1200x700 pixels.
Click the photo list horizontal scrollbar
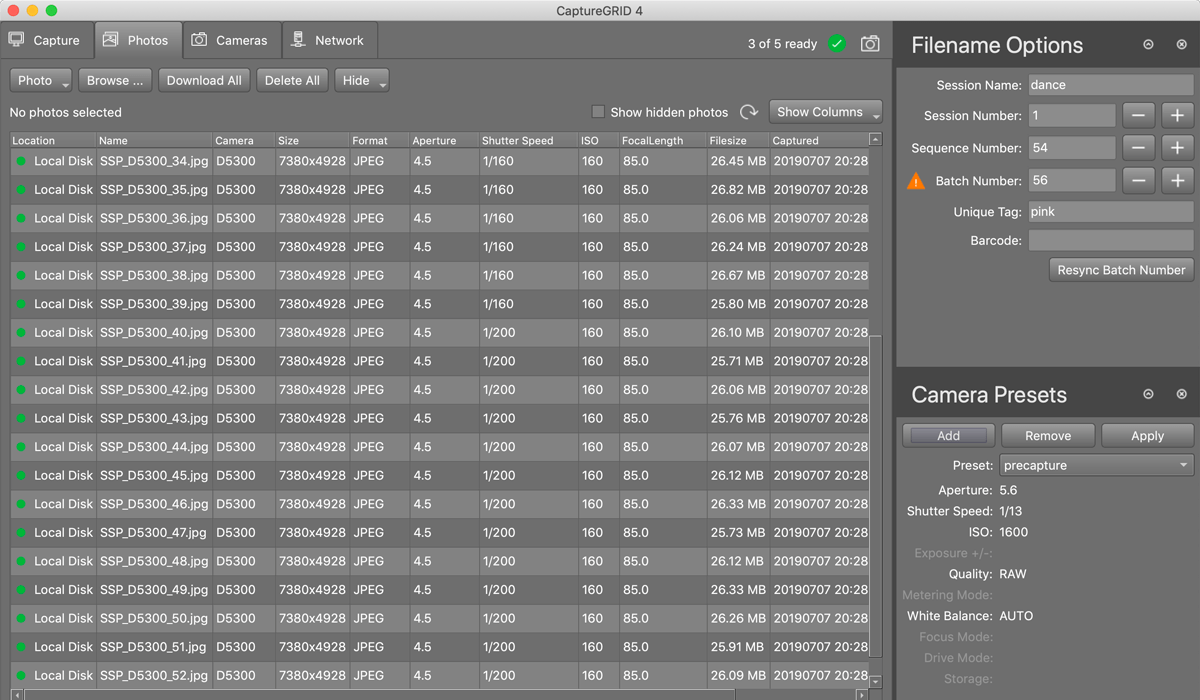point(380,694)
